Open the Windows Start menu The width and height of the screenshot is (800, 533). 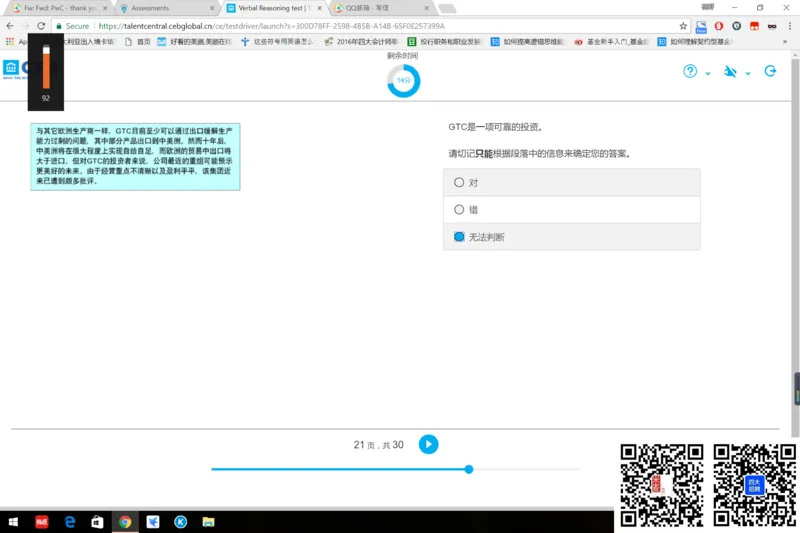coord(13,522)
